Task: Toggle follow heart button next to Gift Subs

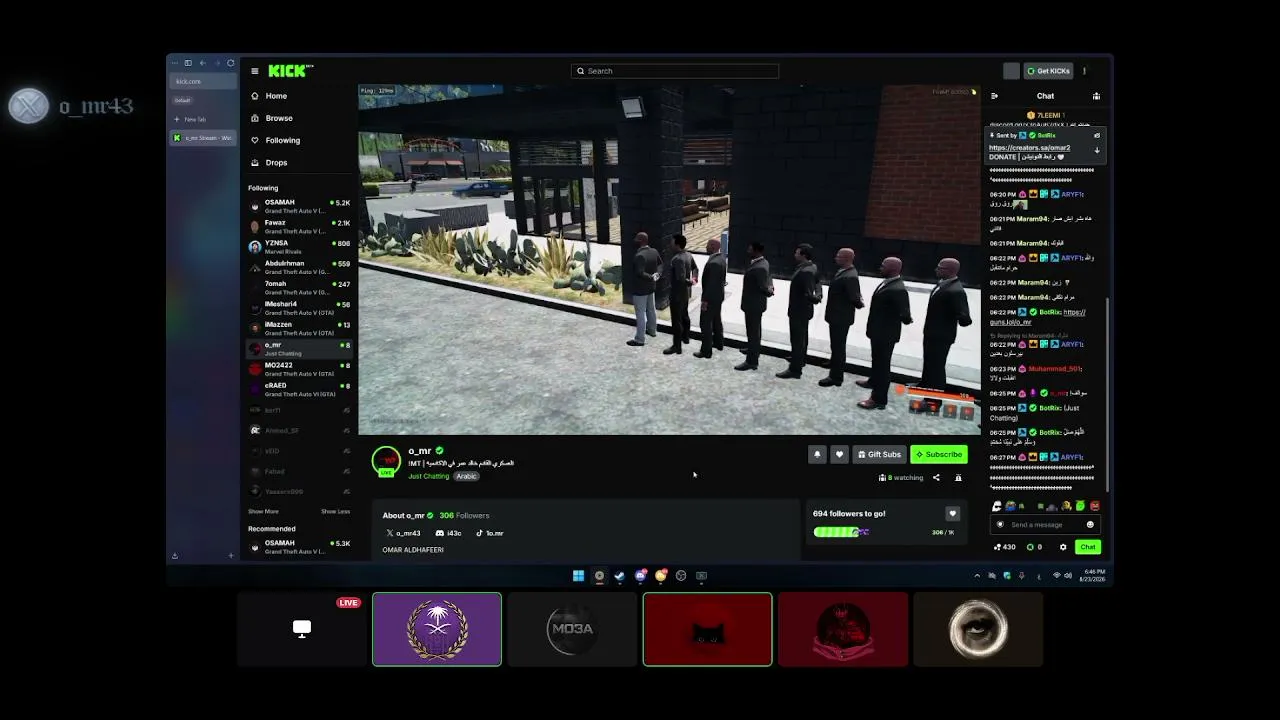Action: click(x=840, y=454)
